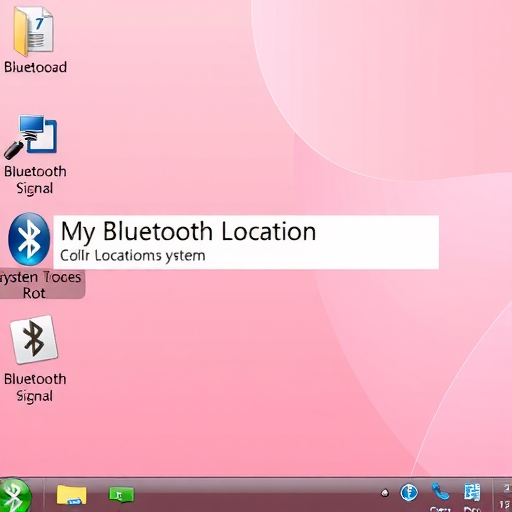
Task: Open the white-square Bluetooth Signal icon
Action: pyautogui.click(x=34, y=339)
